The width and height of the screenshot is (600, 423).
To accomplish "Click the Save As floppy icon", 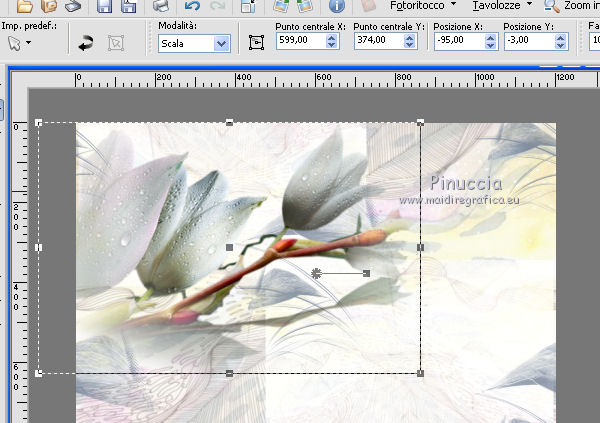I will (129, 6).
